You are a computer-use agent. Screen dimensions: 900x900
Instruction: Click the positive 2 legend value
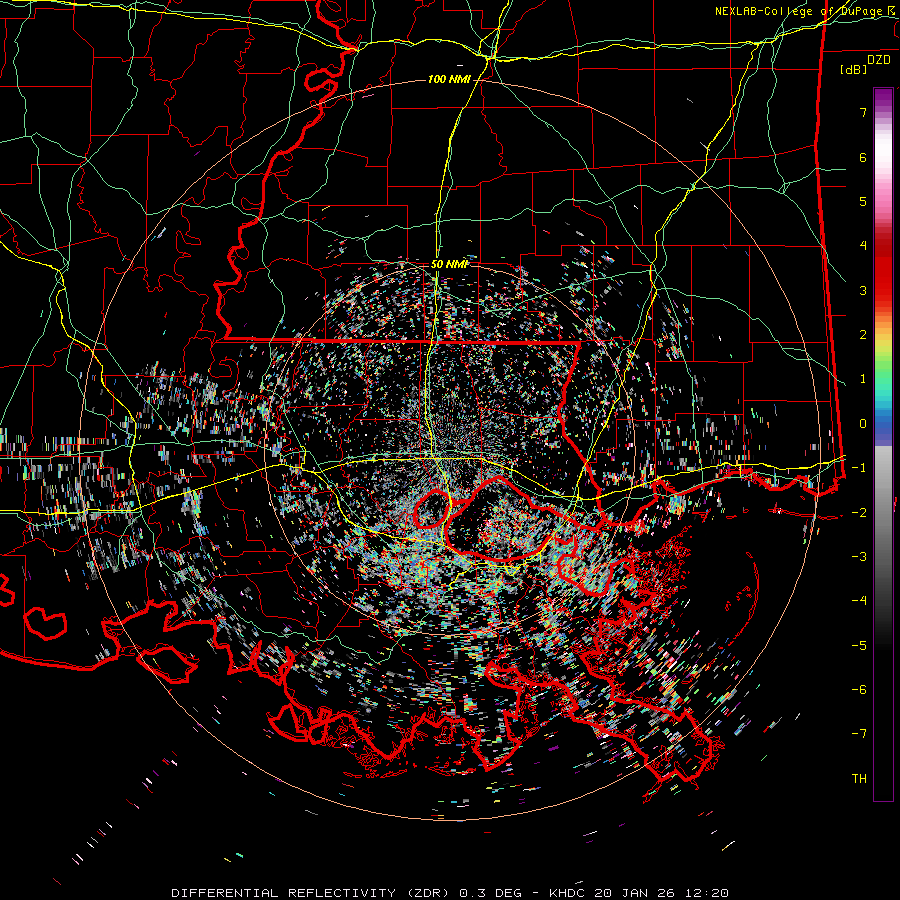(863, 335)
